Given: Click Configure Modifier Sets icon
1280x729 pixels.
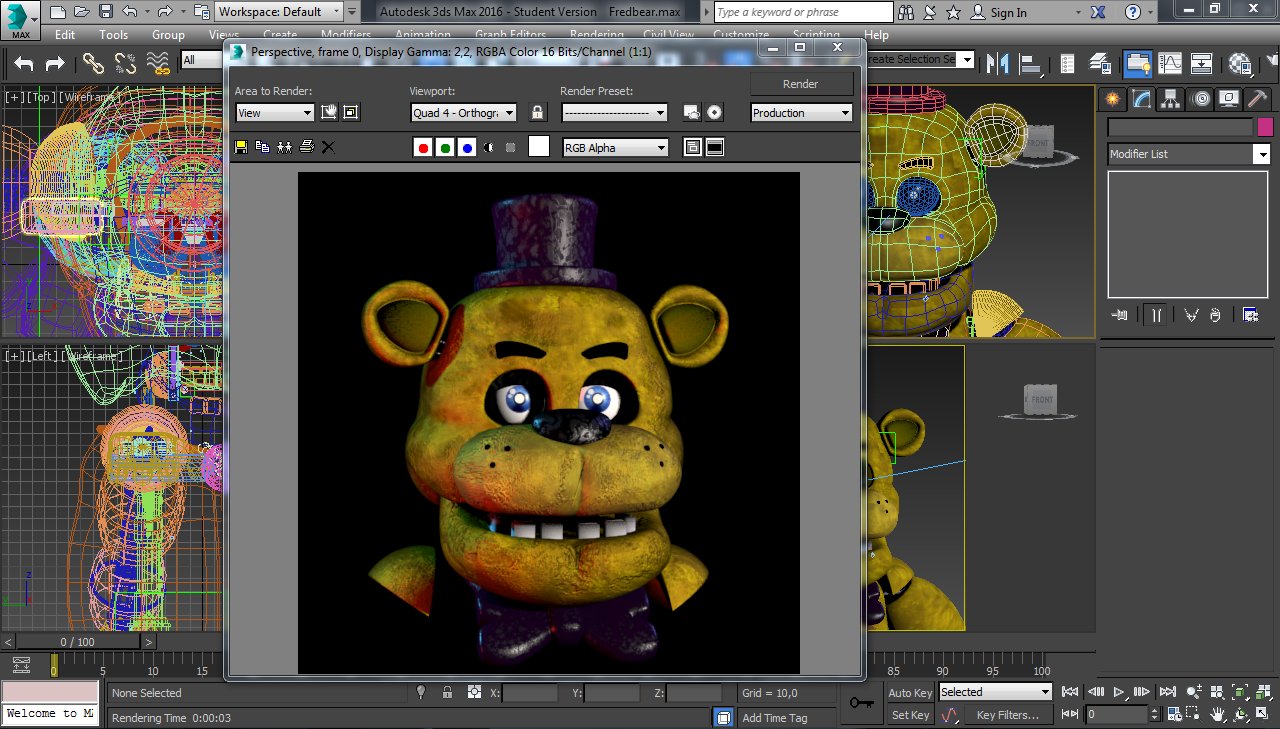Looking at the screenshot, I should pos(1250,314).
